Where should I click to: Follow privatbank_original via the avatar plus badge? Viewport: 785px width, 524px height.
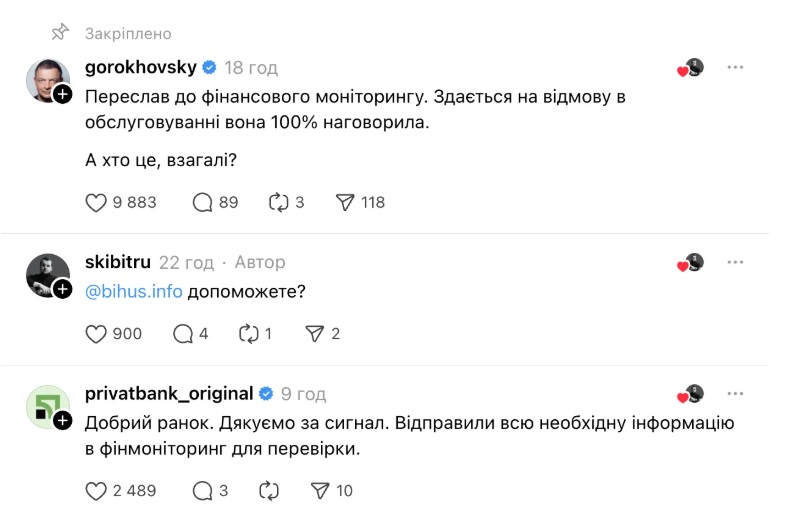click(x=62, y=420)
